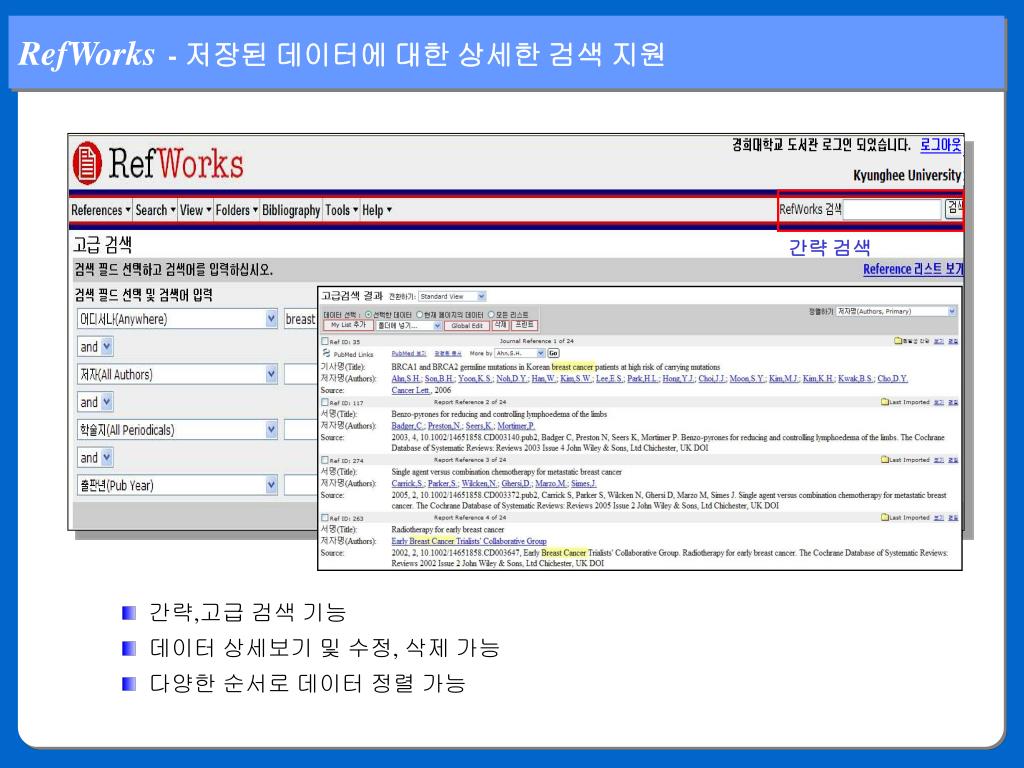Click the red RefWorks logo icon
The image size is (1024, 768).
click(x=87, y=163)
